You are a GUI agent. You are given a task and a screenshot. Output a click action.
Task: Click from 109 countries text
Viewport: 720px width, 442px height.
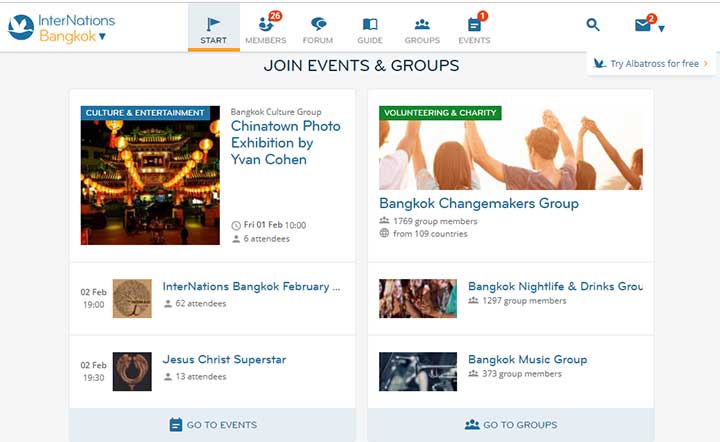[430, 234]
